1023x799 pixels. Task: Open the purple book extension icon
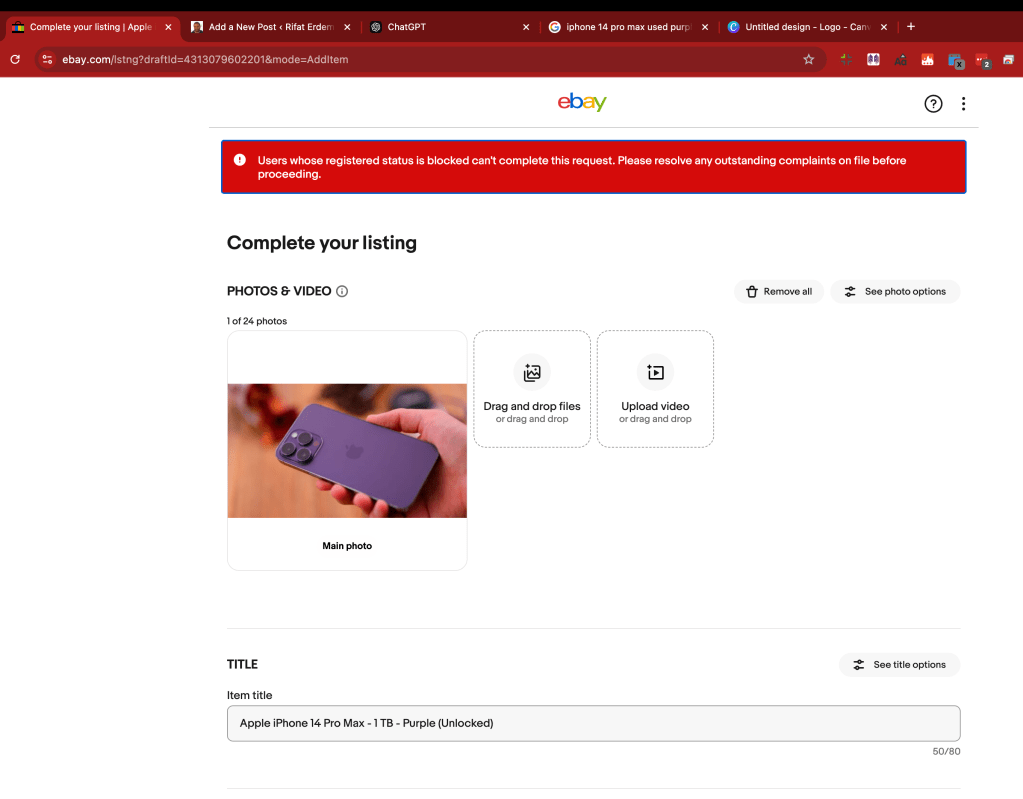(x=873, y=59)
